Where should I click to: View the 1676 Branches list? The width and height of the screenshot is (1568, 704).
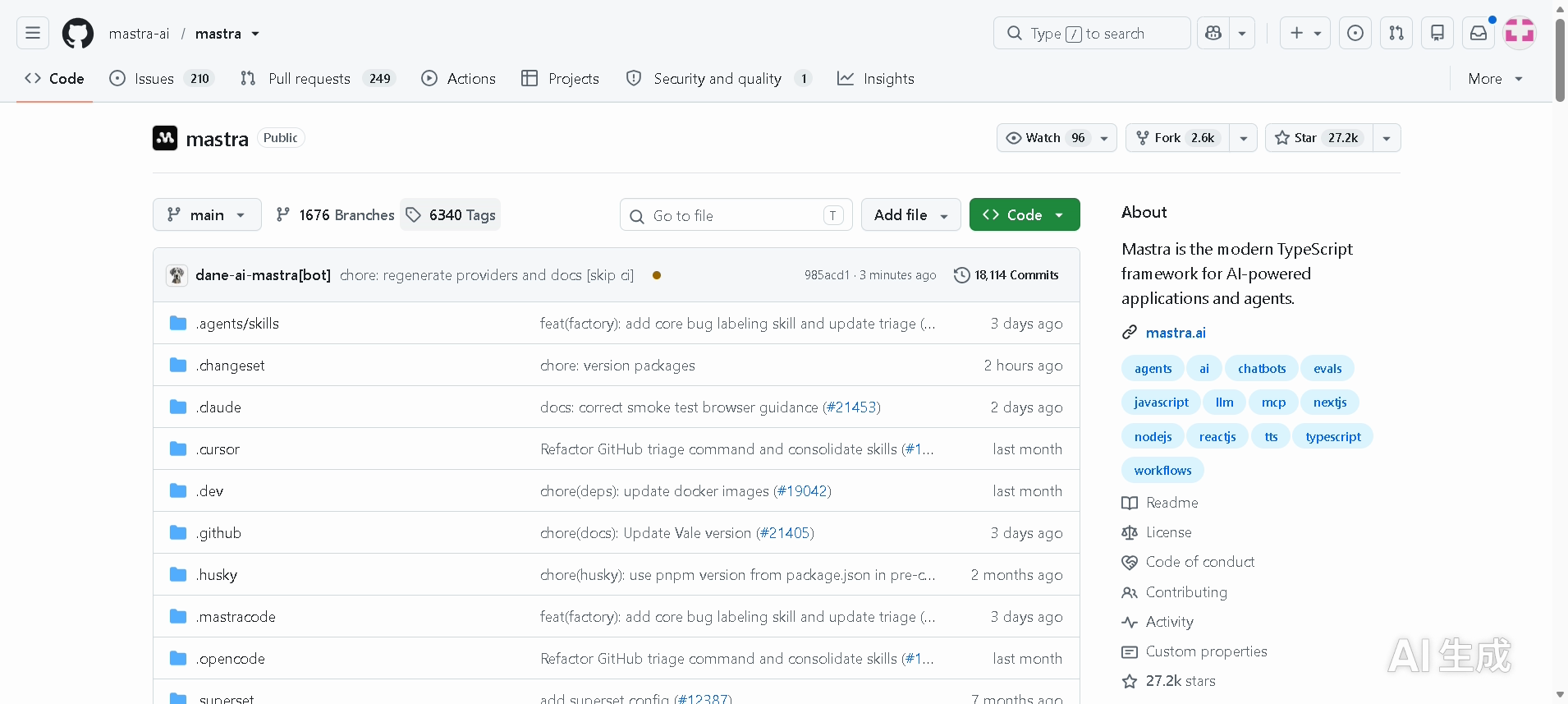335,214
